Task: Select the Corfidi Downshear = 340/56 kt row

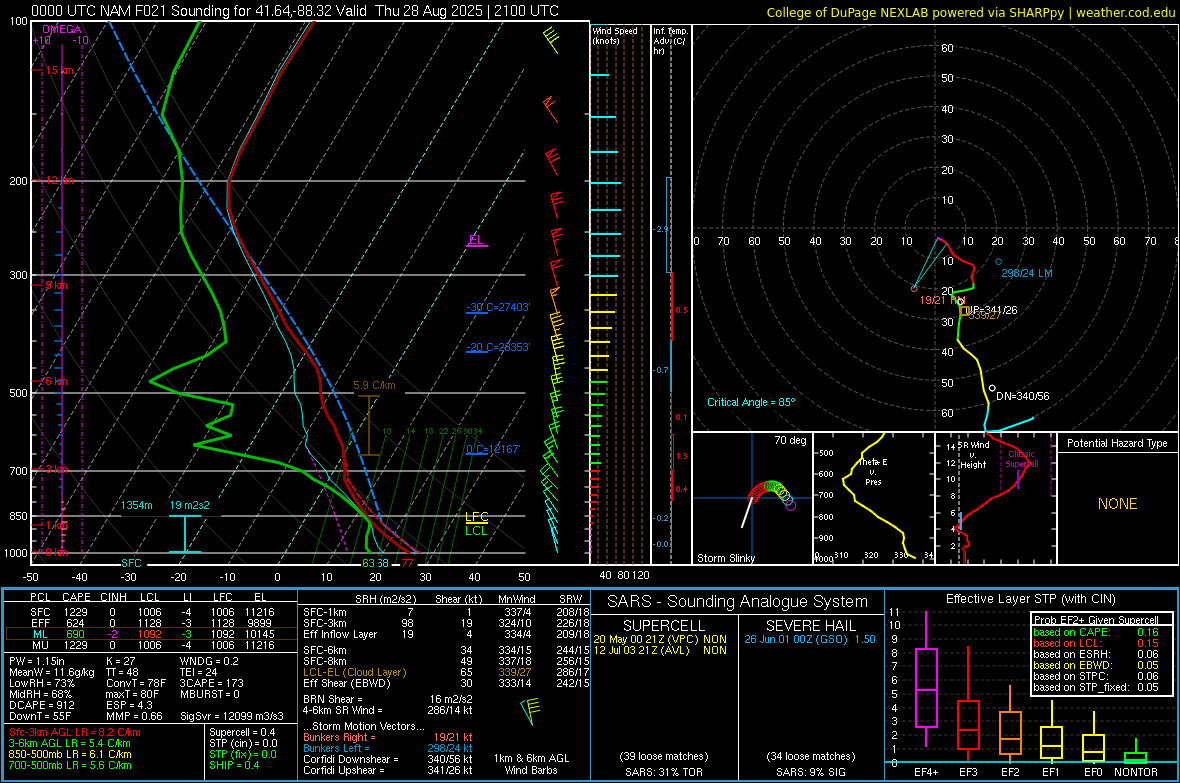Action: coord(388,759)
